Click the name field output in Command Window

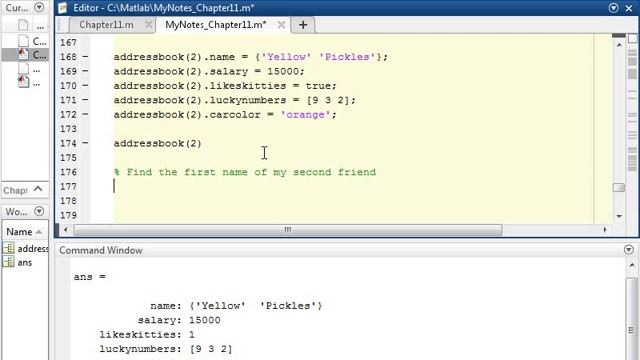coord(236,306)
